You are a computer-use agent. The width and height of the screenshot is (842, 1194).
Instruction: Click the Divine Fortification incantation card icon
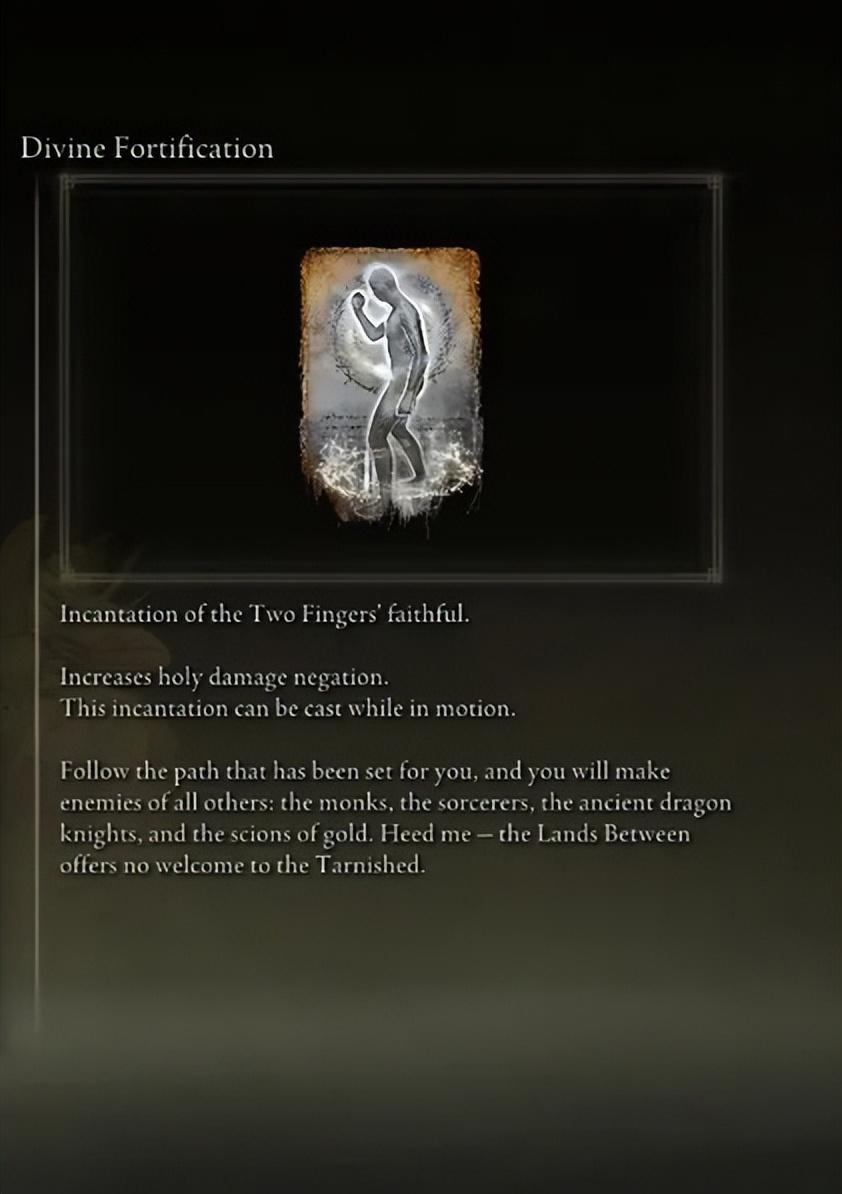tap(391, 385)
